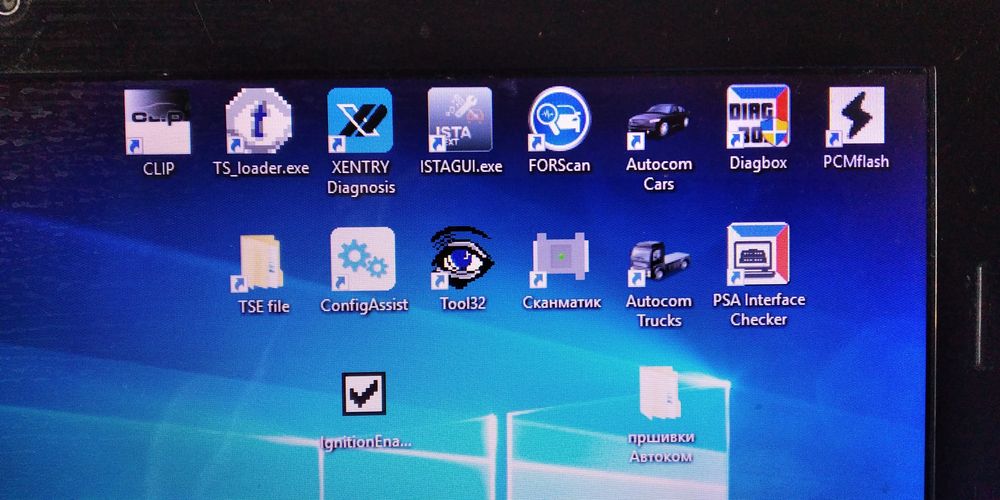Image resolution: width=1000 pixels, height=500 pixels.
Task: Click the "пршивки Автоком" label
Action: tap(661, 448)
